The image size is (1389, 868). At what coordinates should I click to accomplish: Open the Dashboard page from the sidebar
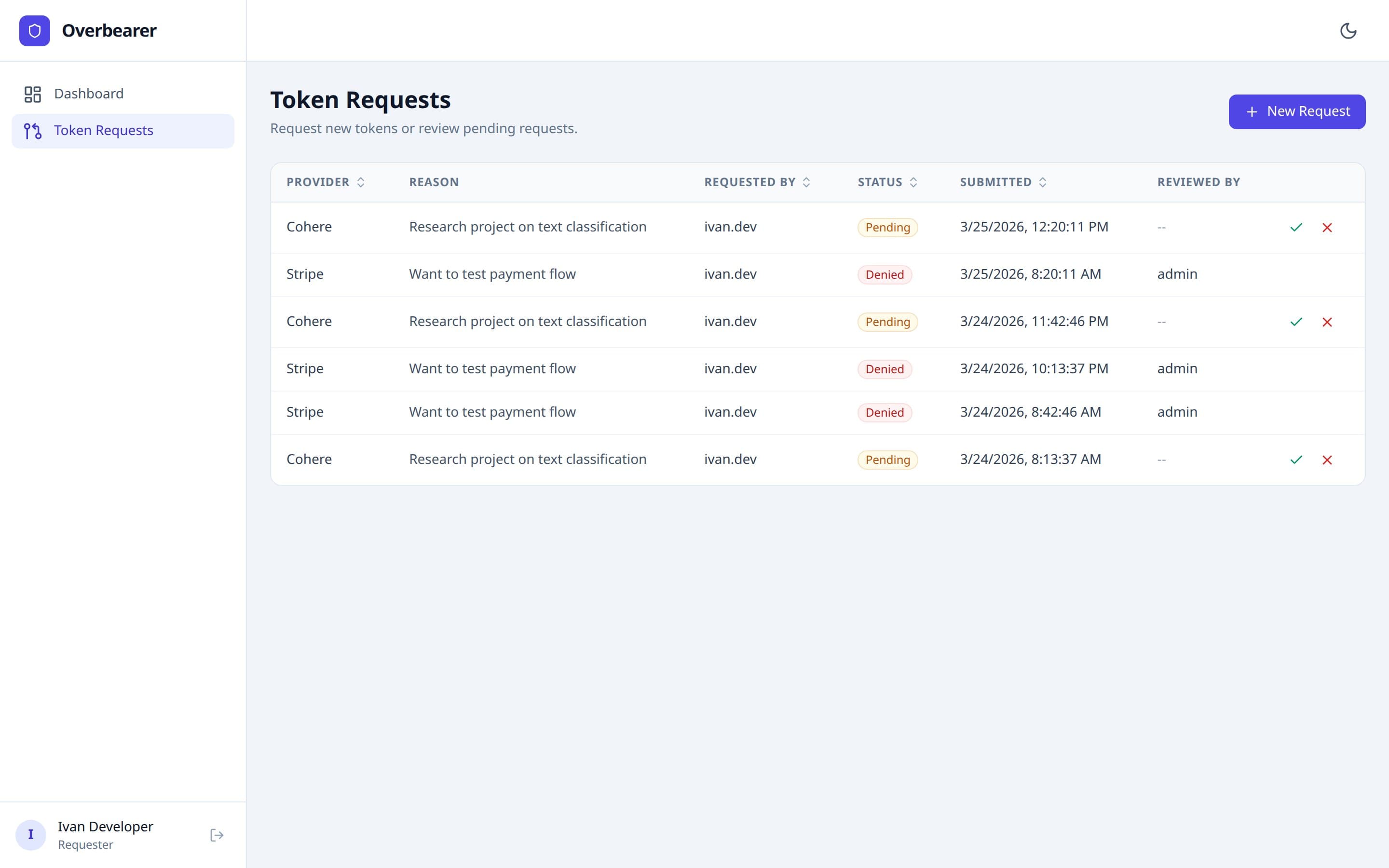[x=89, y=94]
